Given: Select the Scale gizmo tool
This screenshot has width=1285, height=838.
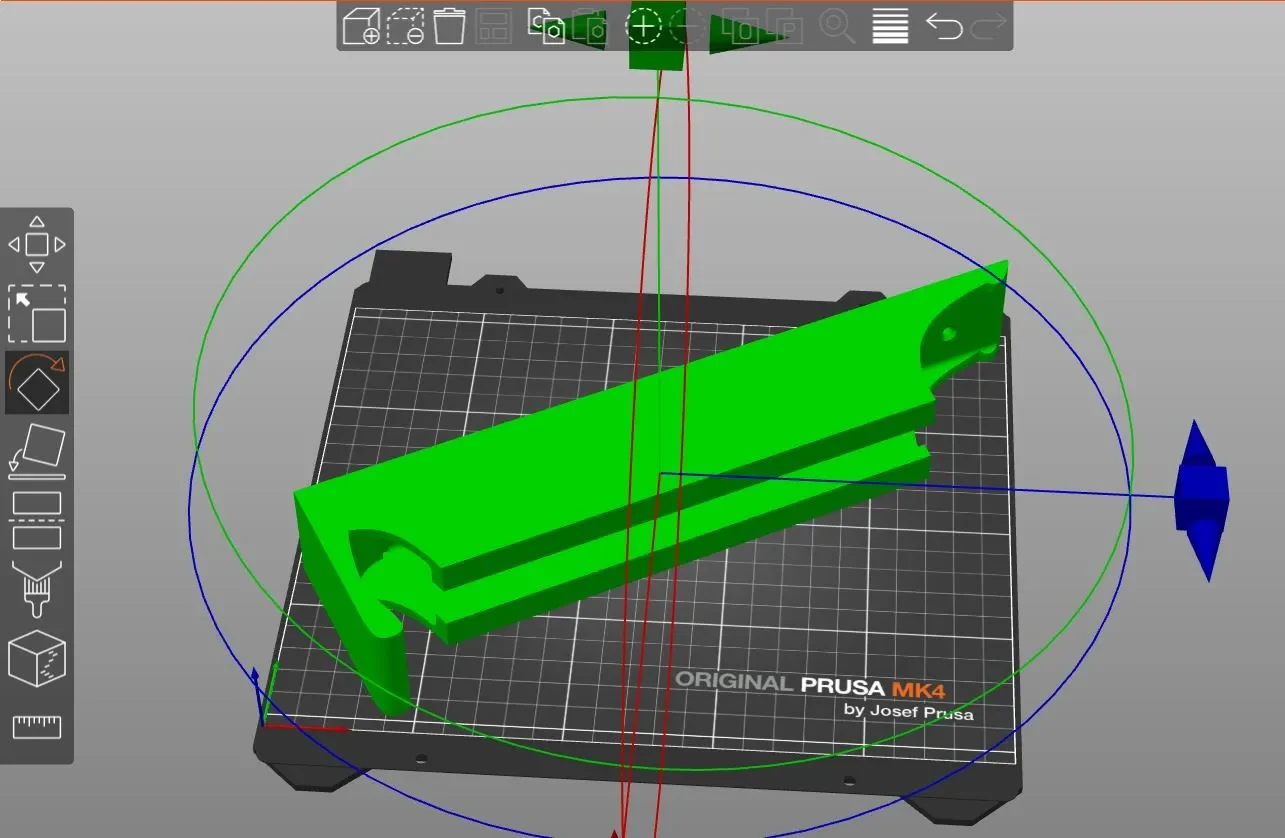Looking at the screenshot, I should click(x=37, y=314).
